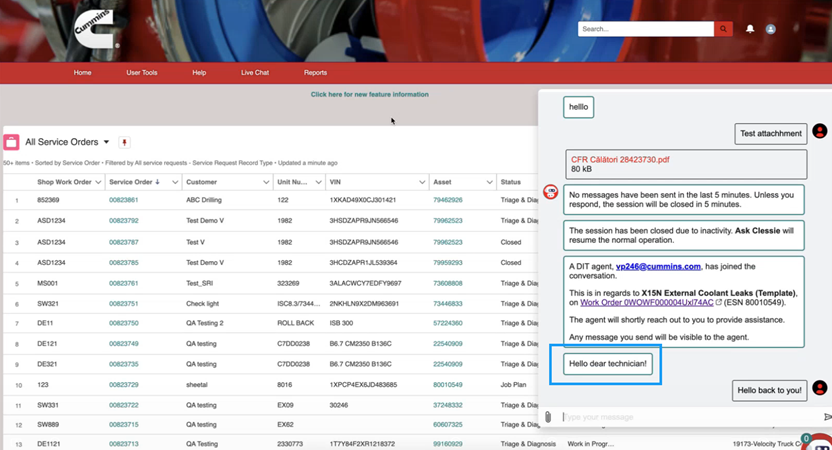Screen dimensions: 832x450
Task: Click the sheetal customer cell
Action: [x=197, y=385]
